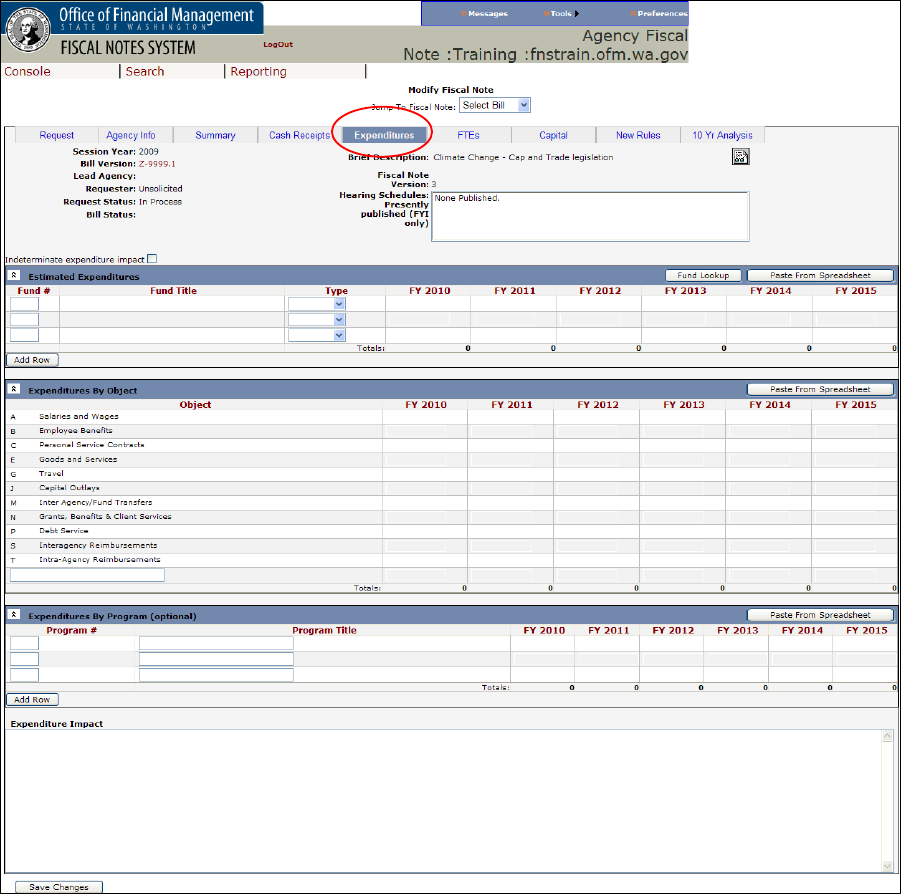Click Paste From Spreadsheet in Expenditures By Program
This screenshot has height=894, width=901.
820,615
